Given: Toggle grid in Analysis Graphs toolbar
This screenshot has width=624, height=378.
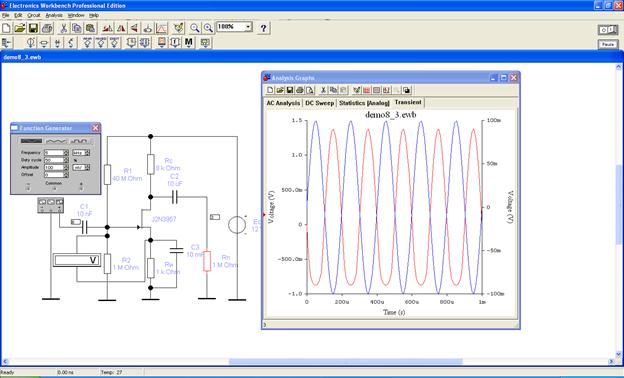Looking at the screenshot, I should 367,90.
